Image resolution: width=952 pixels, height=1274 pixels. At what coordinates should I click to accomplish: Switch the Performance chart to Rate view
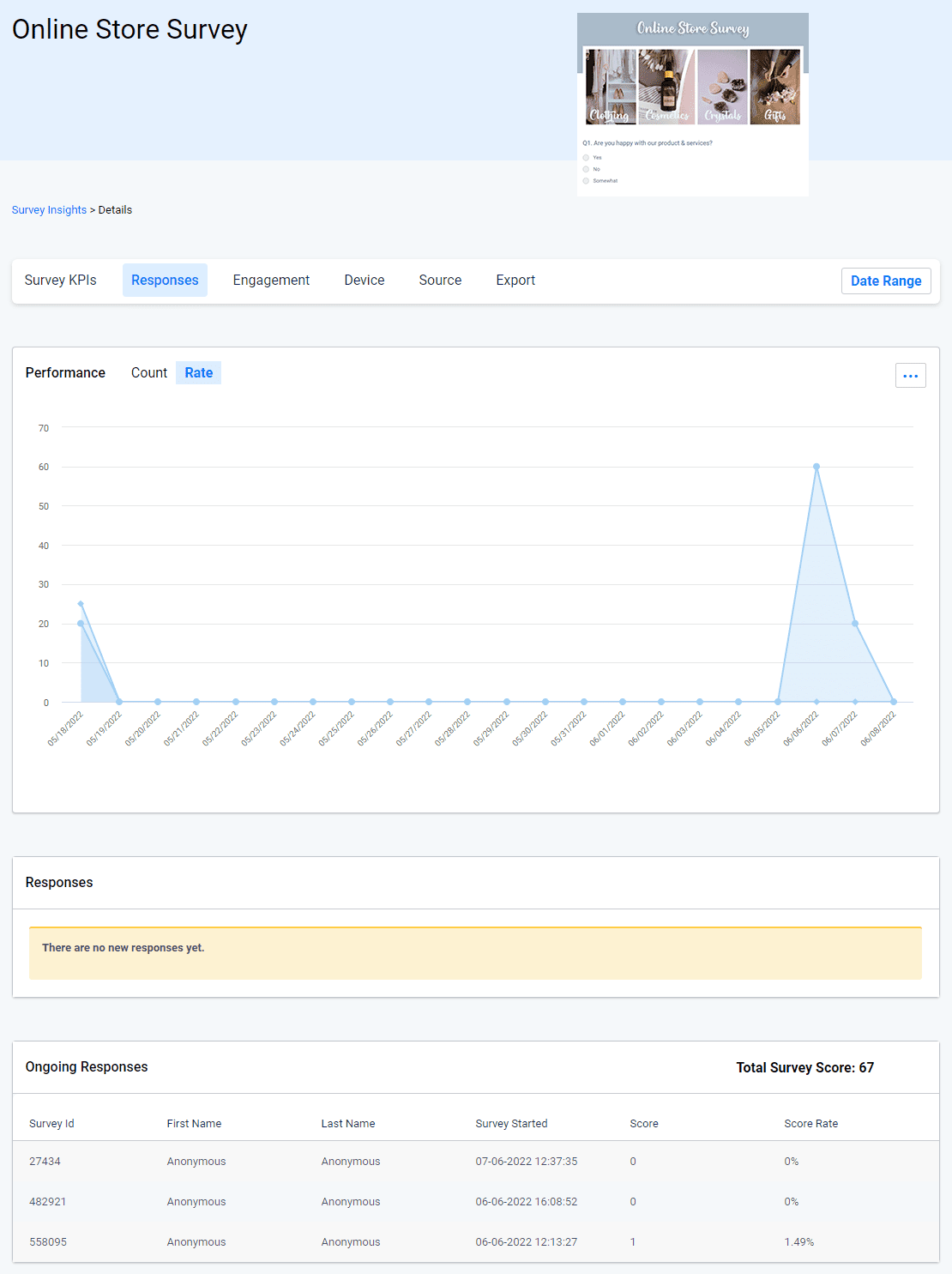point(198,372)
